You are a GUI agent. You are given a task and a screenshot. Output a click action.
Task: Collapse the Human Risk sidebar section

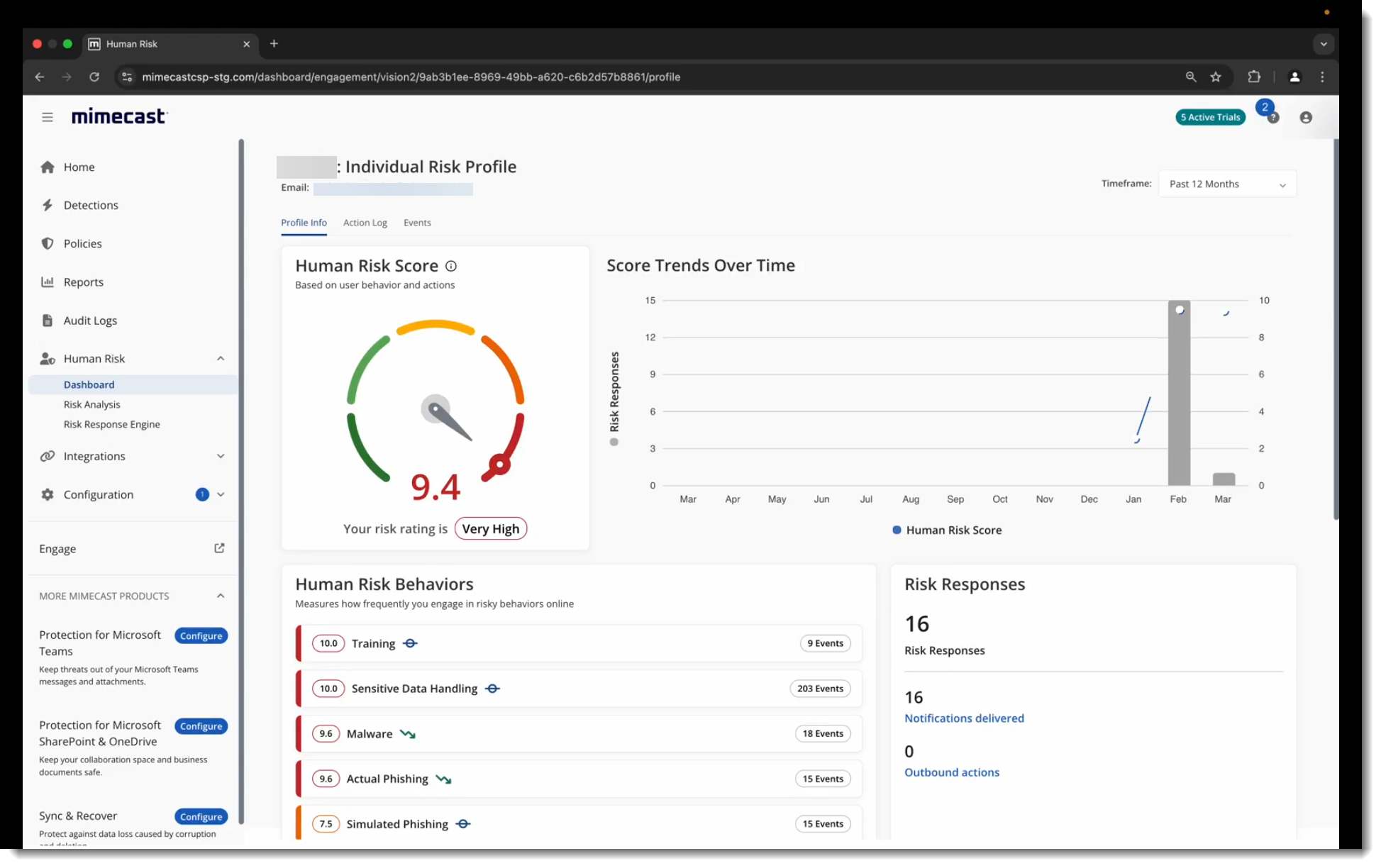[x=221, y=358]
